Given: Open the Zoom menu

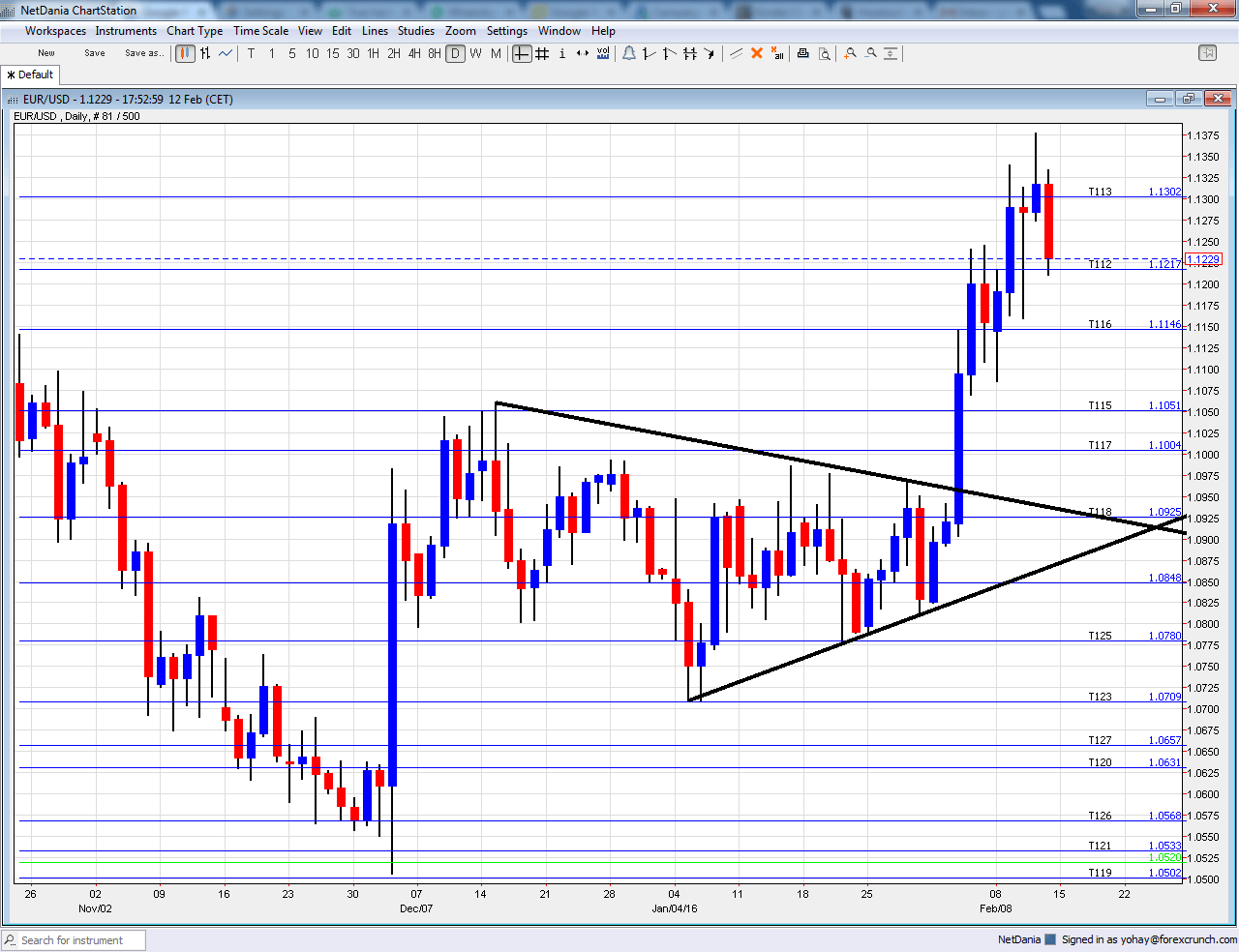Looking at the screenshot, I should coord(461,31).
